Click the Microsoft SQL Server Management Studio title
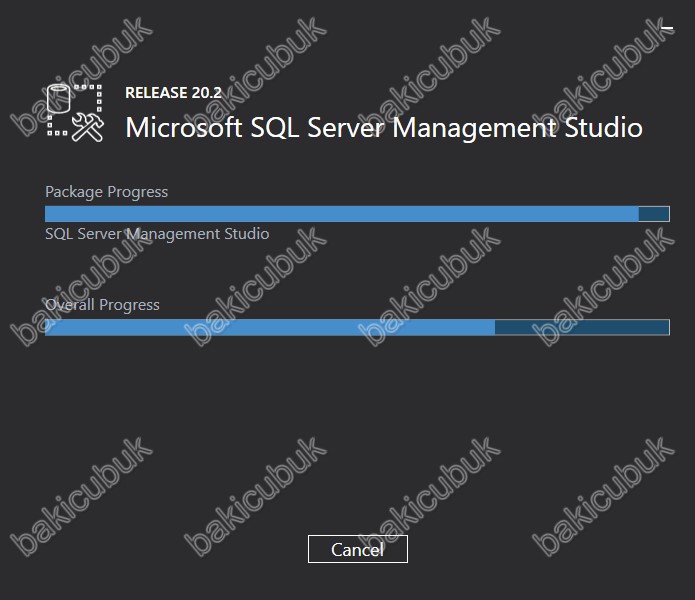 pos(384,128)
